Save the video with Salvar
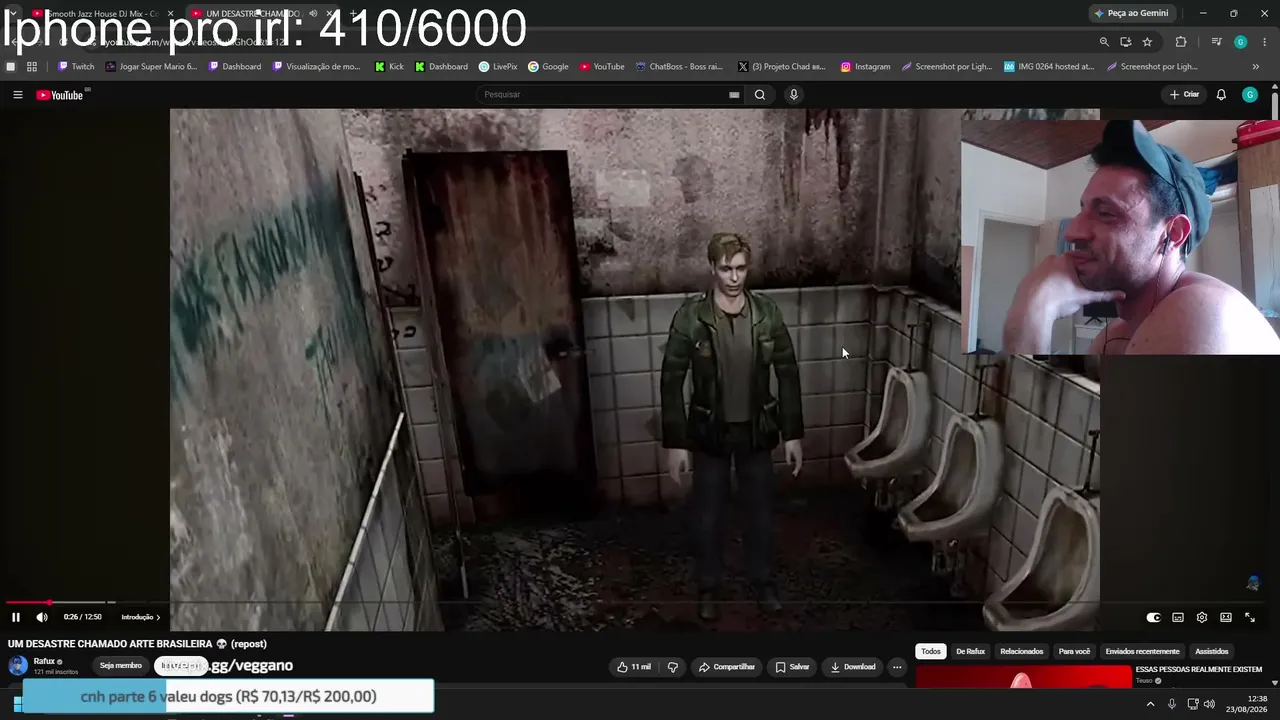Screen dimensions: 1280x720 click(793, 667)
